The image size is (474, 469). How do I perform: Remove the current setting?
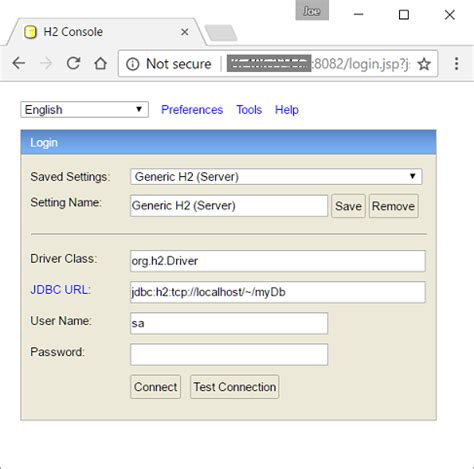(393, 206)
